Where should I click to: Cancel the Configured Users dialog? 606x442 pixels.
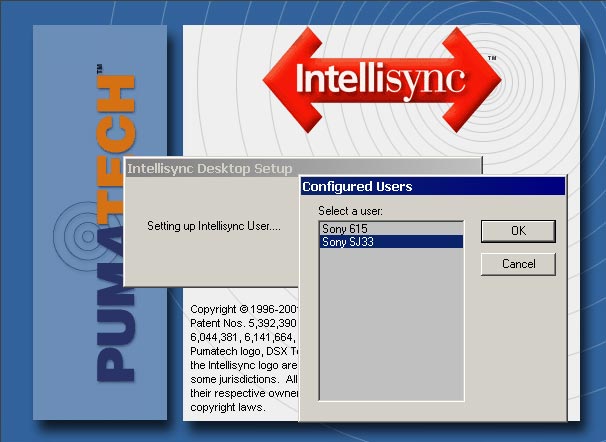518,264
